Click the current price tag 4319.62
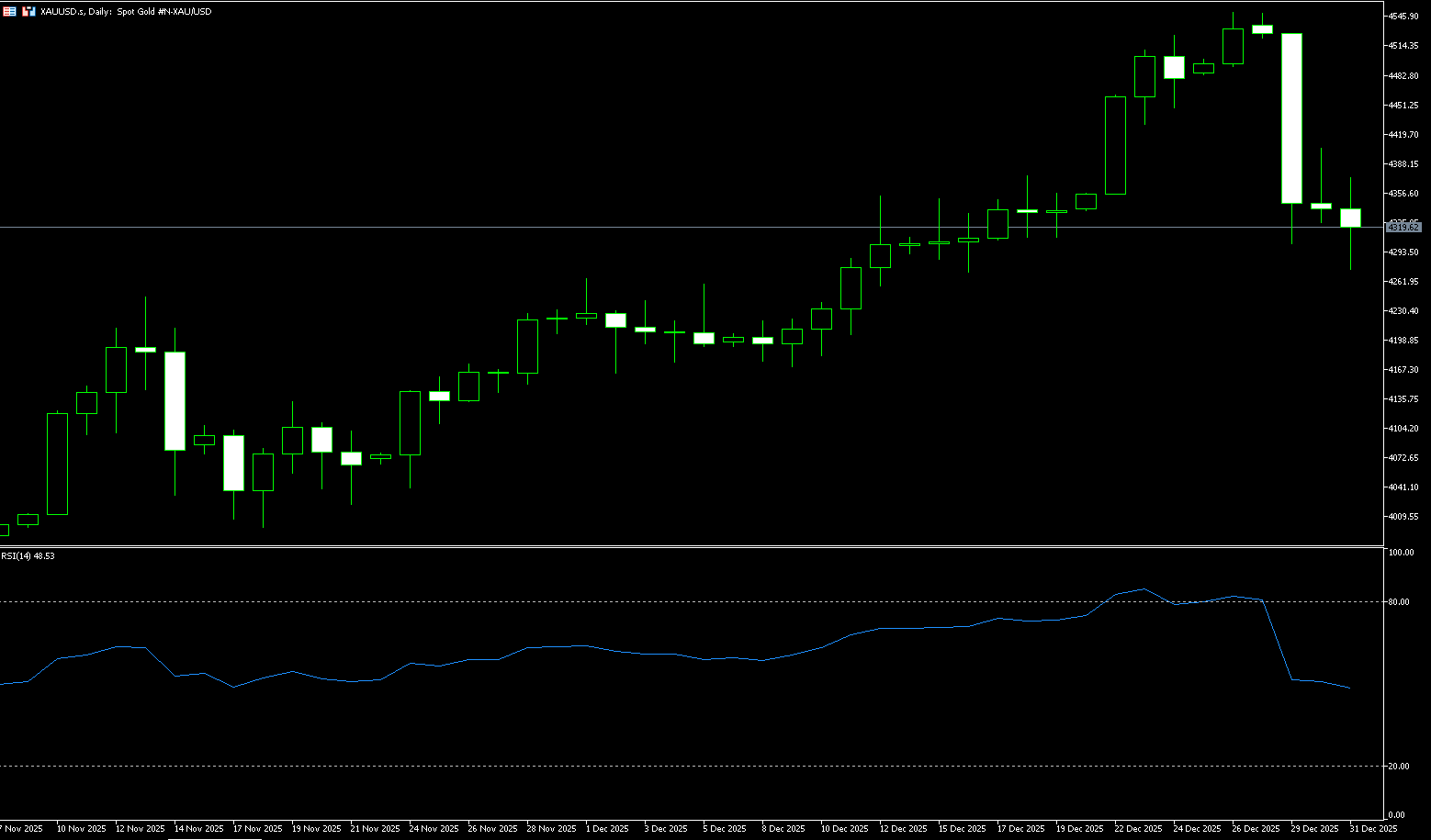Image resolution: width=1431 pixels, height=840 pixels. click(x=1403, y=227)
